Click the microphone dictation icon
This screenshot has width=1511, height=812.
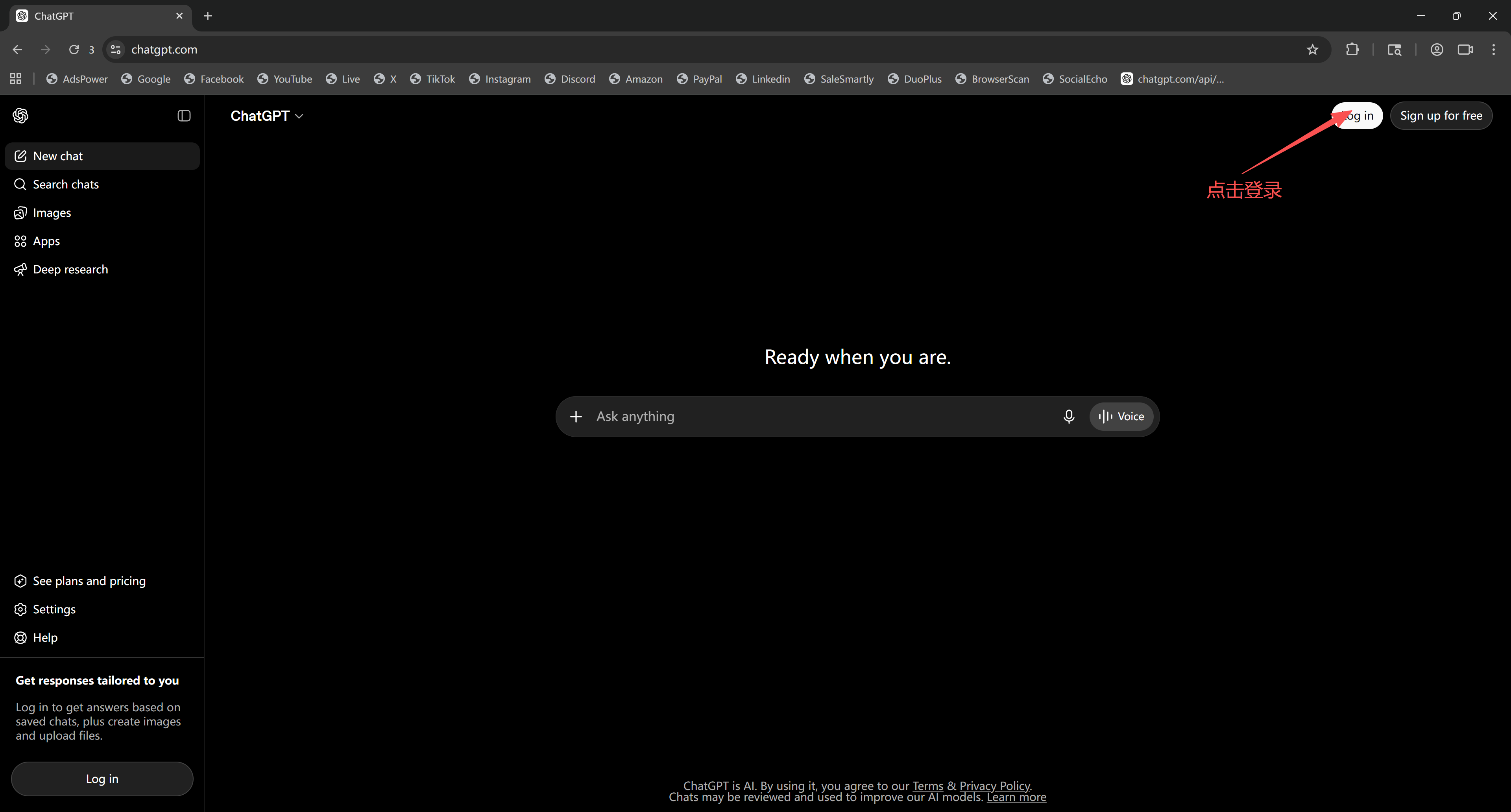coord(1069,416)
